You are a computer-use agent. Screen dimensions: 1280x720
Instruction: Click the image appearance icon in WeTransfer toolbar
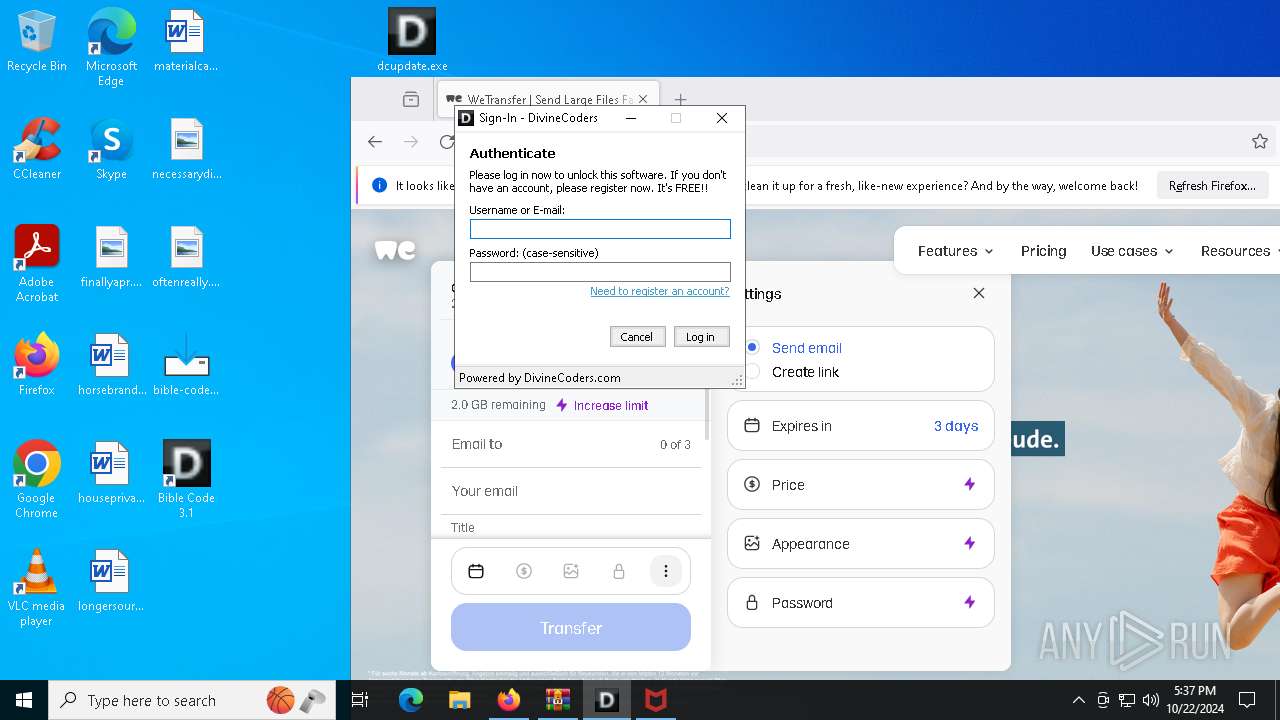[571, 571]
